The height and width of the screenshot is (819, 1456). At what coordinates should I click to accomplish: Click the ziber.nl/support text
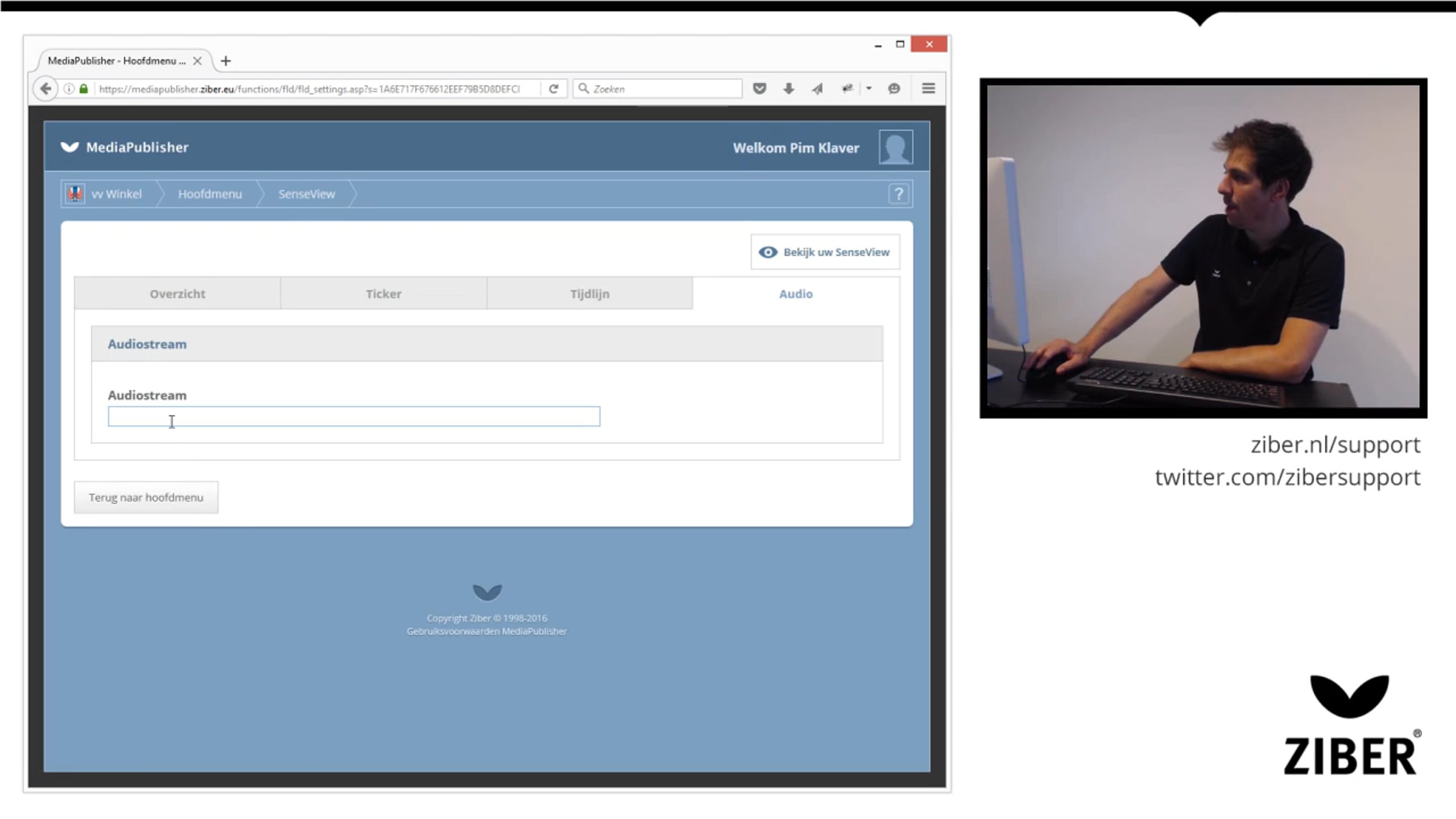tap(1335, 445)
